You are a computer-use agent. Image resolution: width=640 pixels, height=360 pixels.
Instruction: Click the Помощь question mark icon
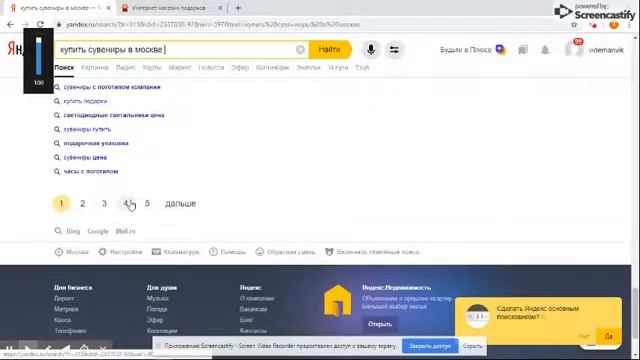[x=213, y=252]
